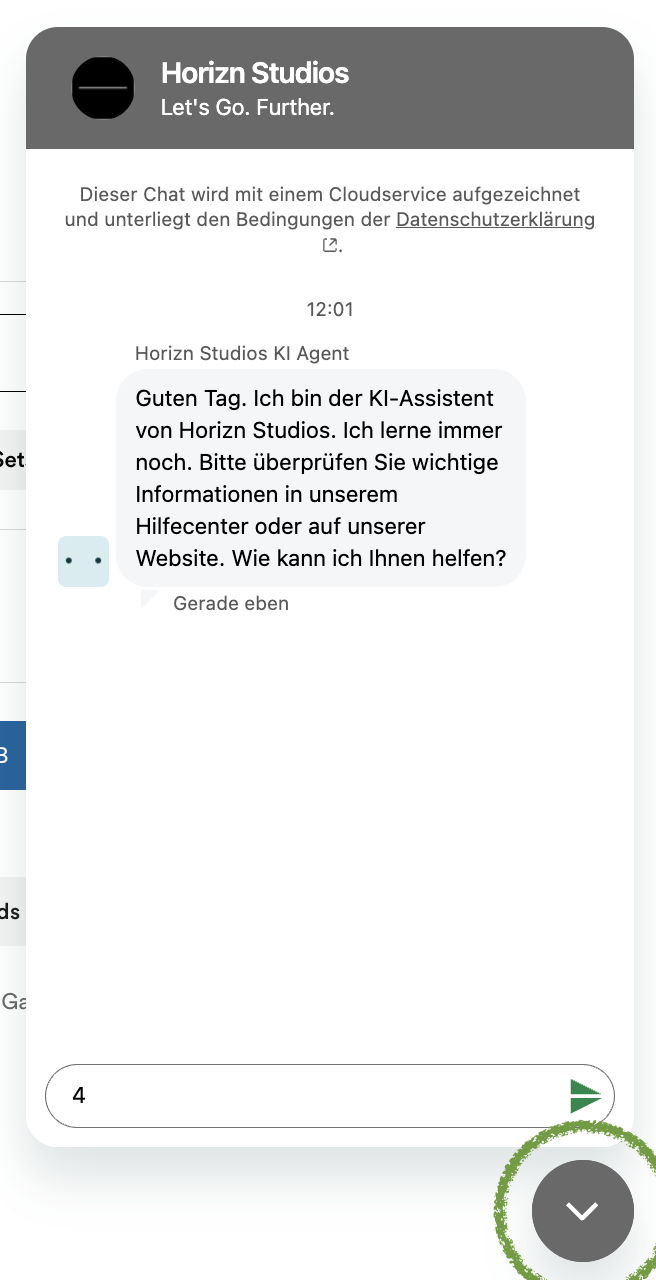Click the external link icon after Datenschutzerklärung
656x1280 pixels.
pos(330,245)
